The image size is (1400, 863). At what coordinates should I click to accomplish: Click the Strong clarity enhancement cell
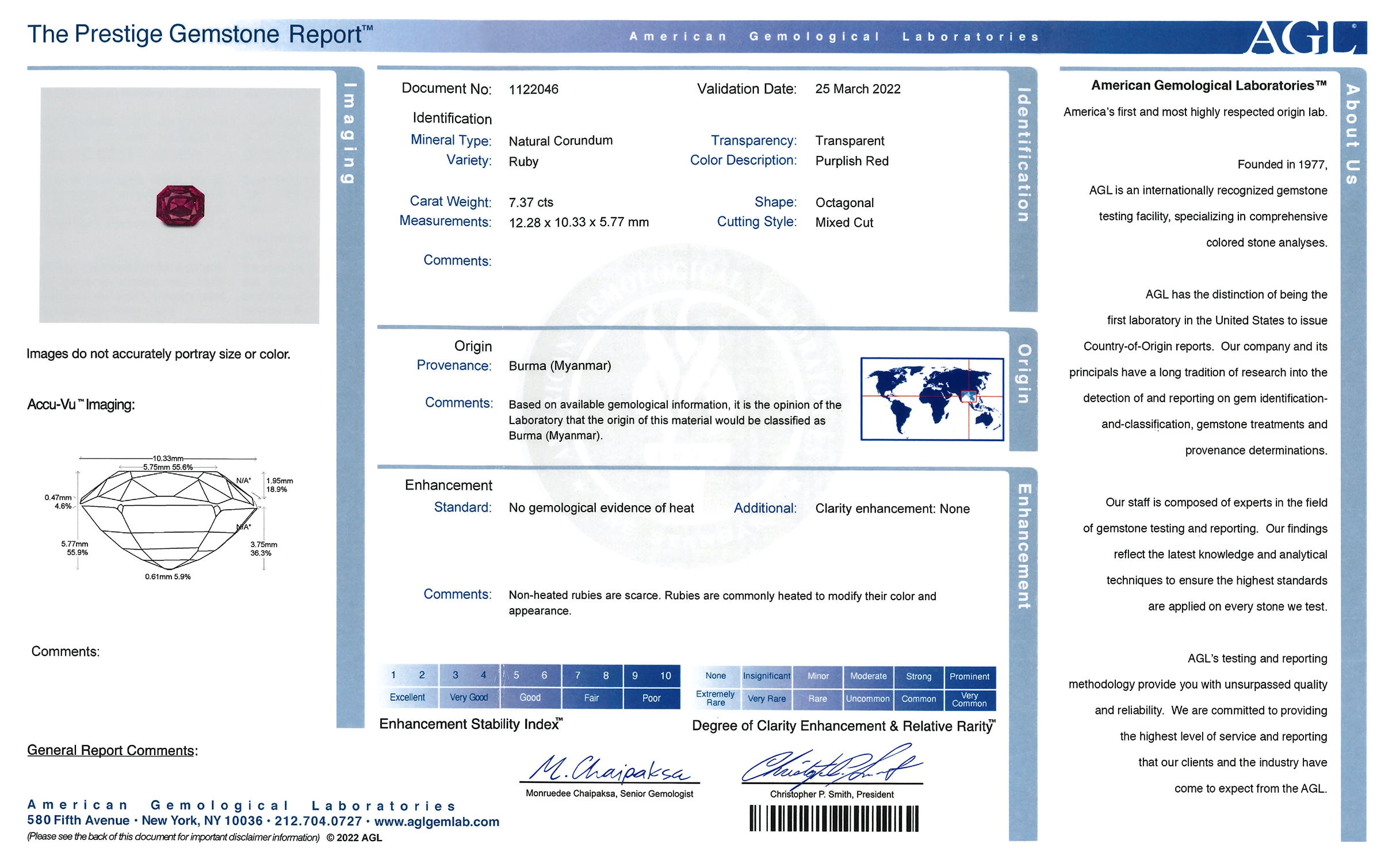(919, 677)
